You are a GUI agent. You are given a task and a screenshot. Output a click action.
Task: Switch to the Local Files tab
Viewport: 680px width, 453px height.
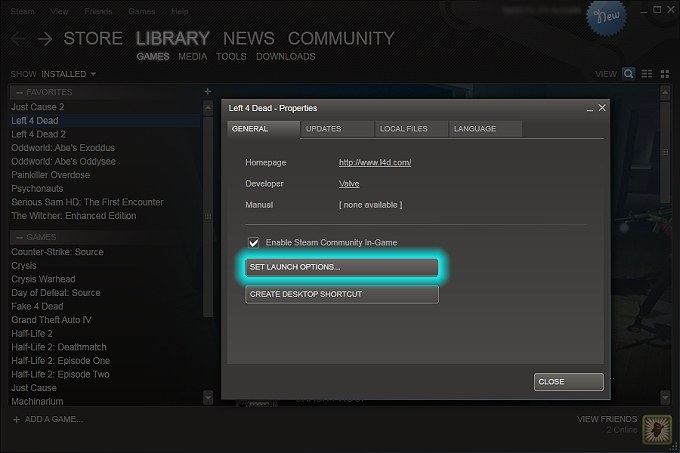(x=411, y=129)
